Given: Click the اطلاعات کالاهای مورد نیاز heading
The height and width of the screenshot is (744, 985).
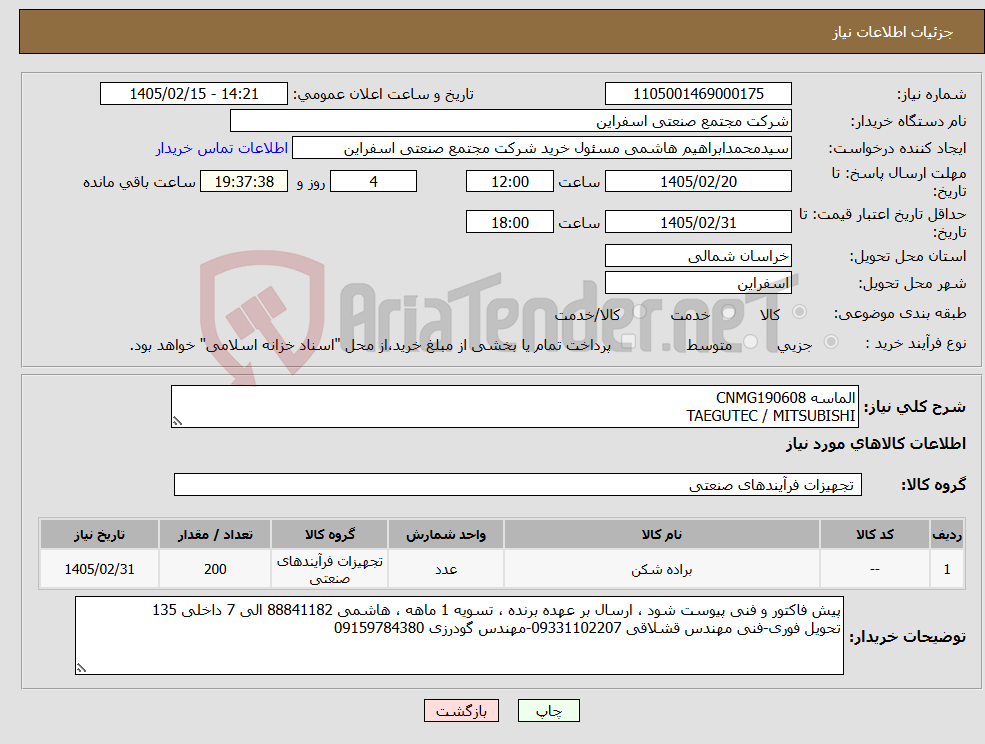Looking at the screenshot, I should tap(876, 444).
